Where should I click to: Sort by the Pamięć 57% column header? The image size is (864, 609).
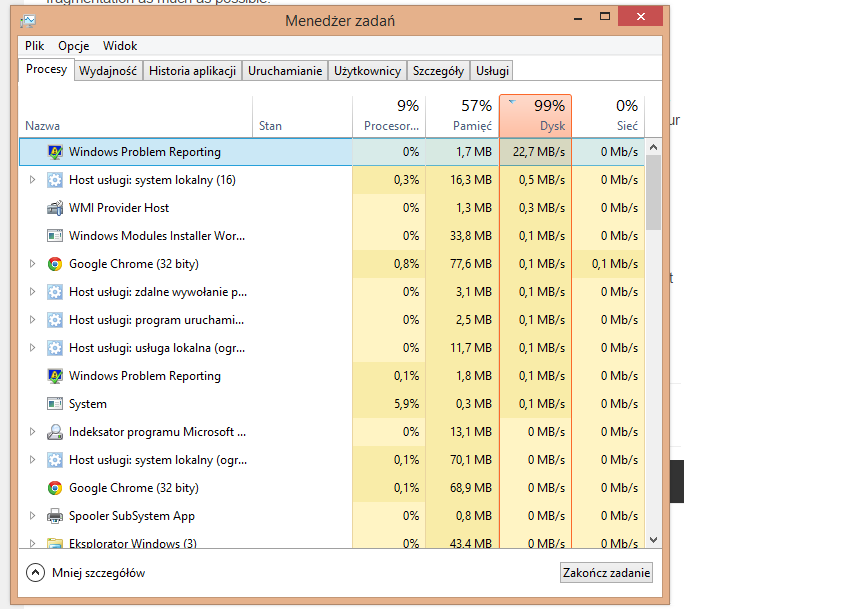[x=462, y=117]
